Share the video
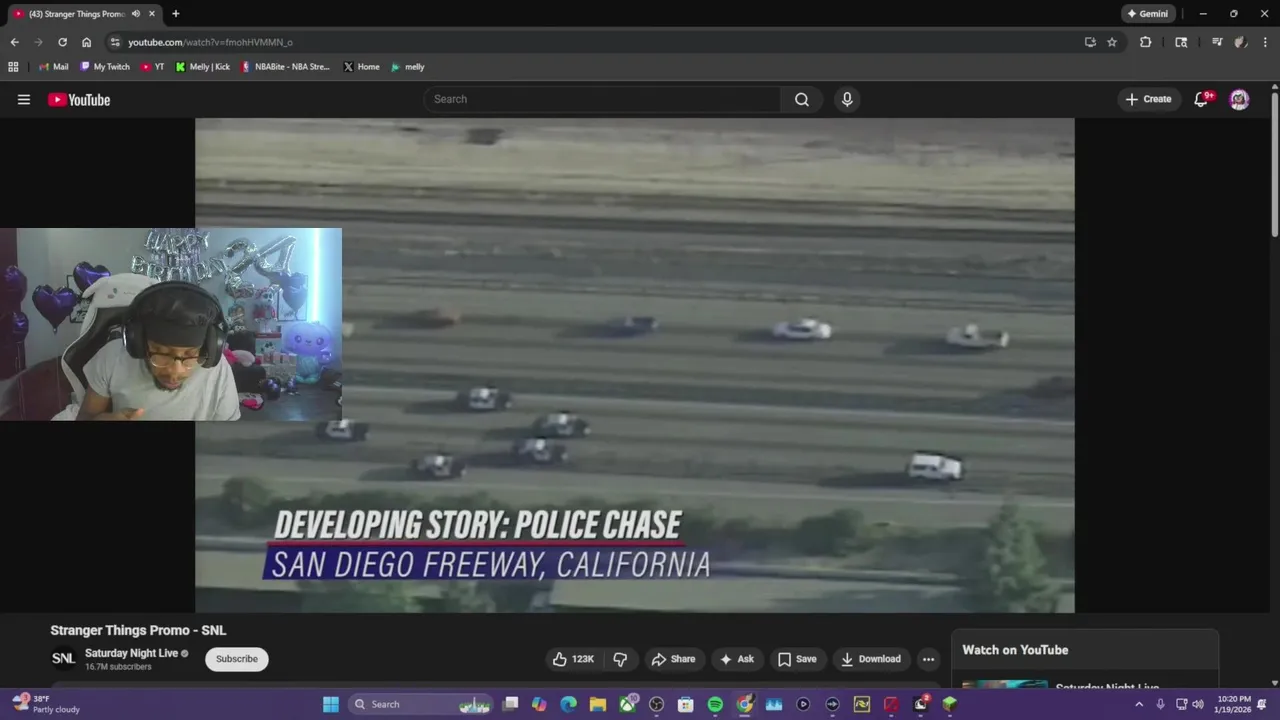The image size is (1280, 720). 673,659
